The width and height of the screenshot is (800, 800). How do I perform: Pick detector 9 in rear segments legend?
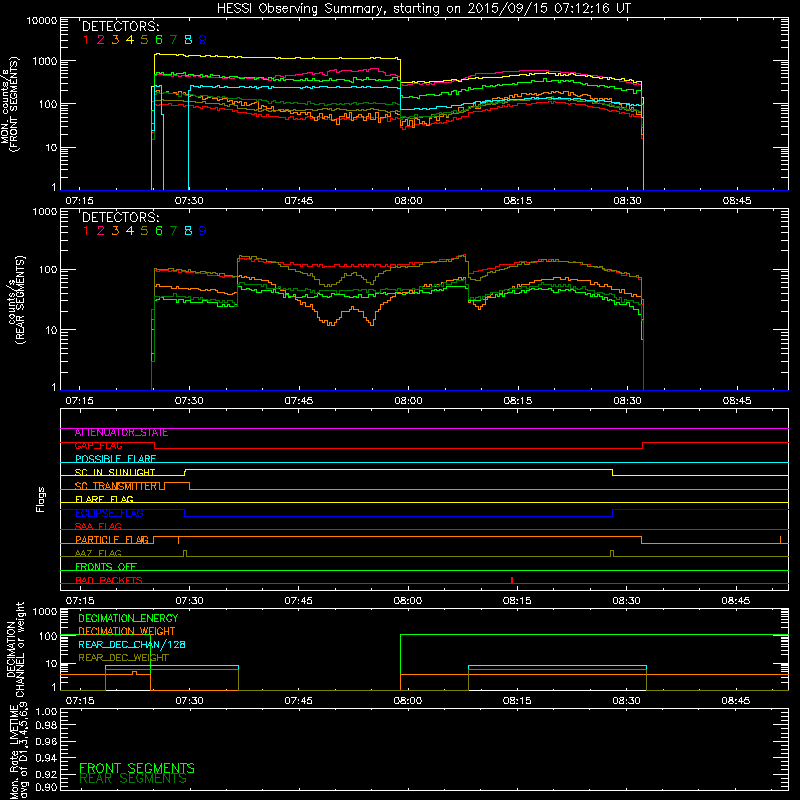tap(203, 231)
